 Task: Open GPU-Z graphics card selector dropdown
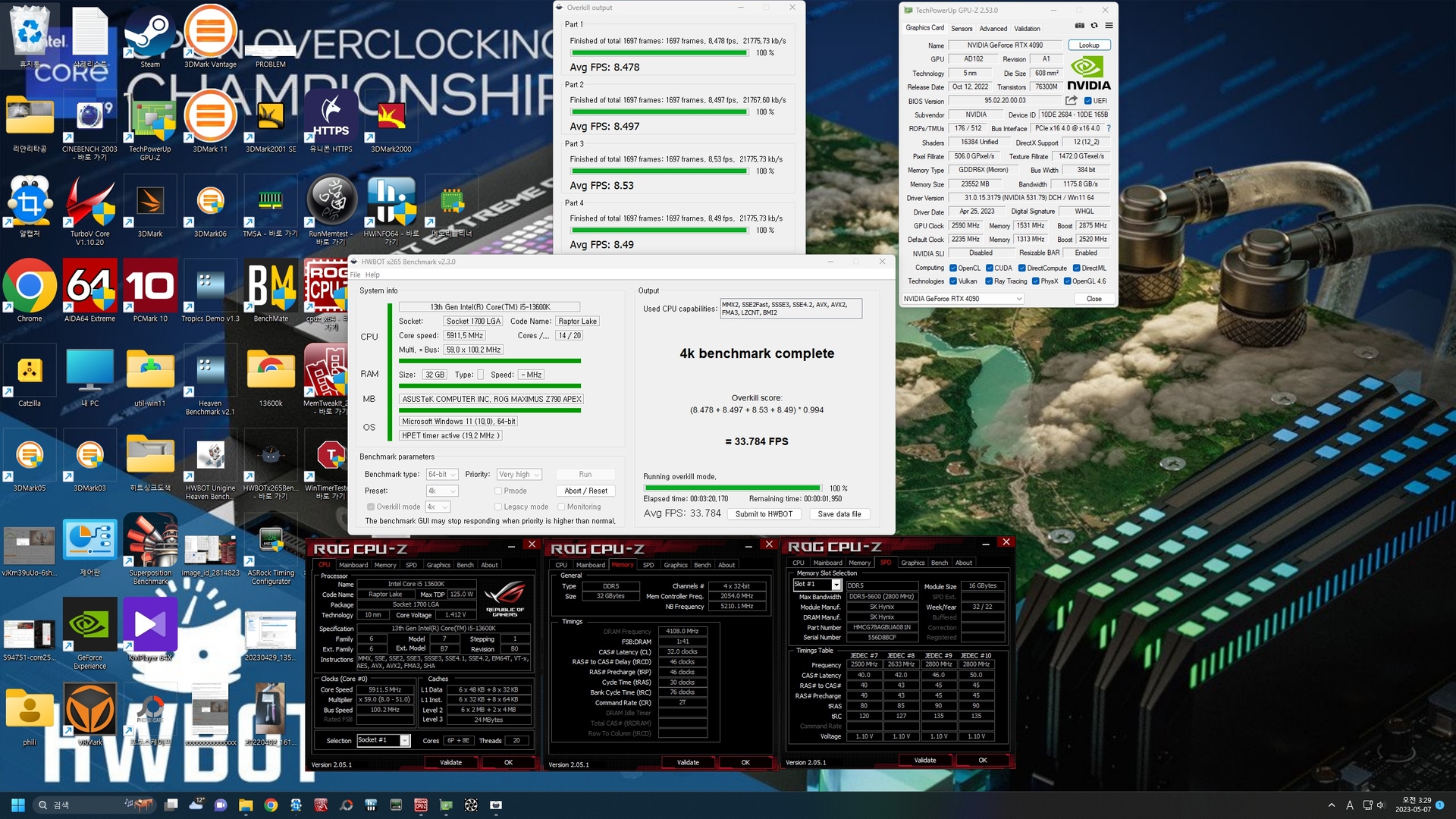coord(962,299)
